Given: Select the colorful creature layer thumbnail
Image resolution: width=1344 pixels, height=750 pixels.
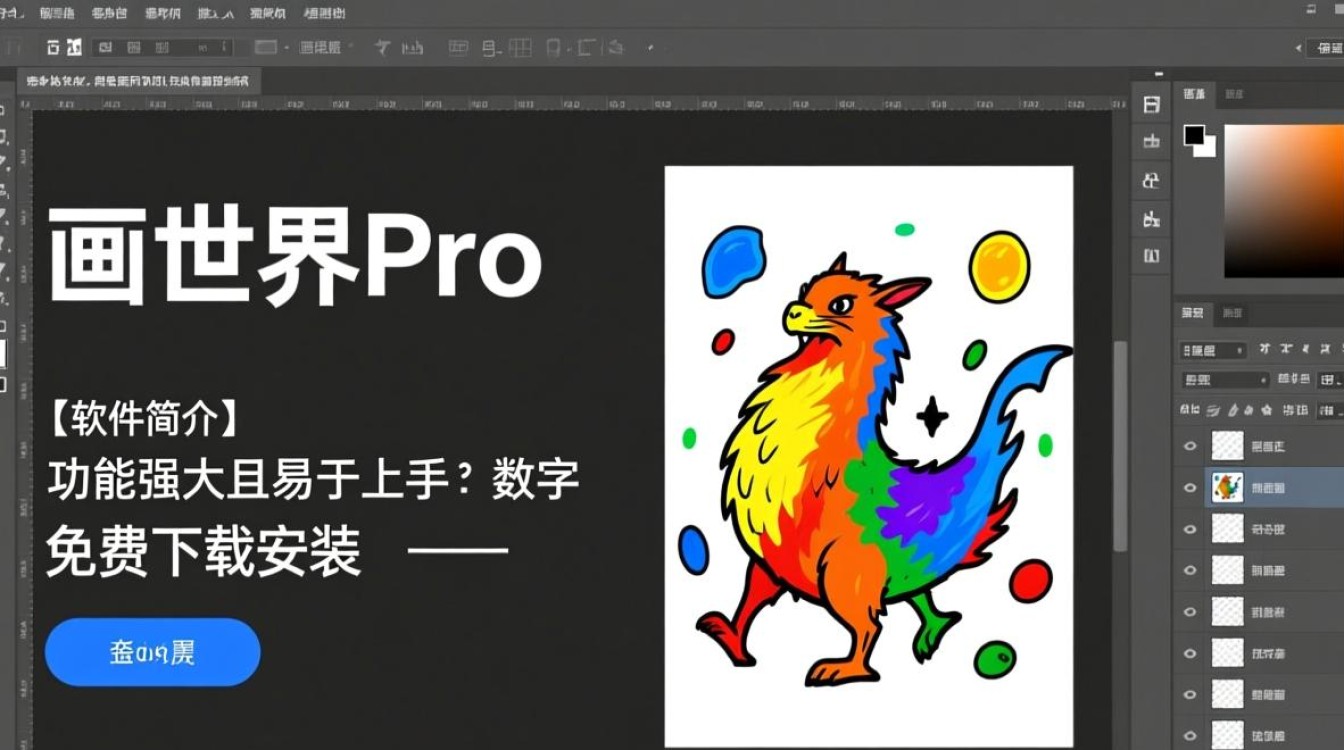Looking at the screenshot, I should pyautogui.click(x=1227, y=487).
